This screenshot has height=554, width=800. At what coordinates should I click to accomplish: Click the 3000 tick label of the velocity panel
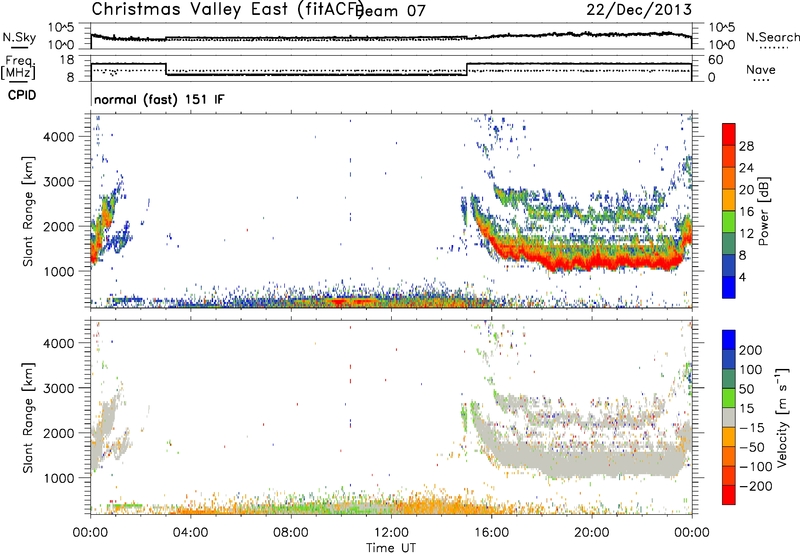(x=59, y=388)
